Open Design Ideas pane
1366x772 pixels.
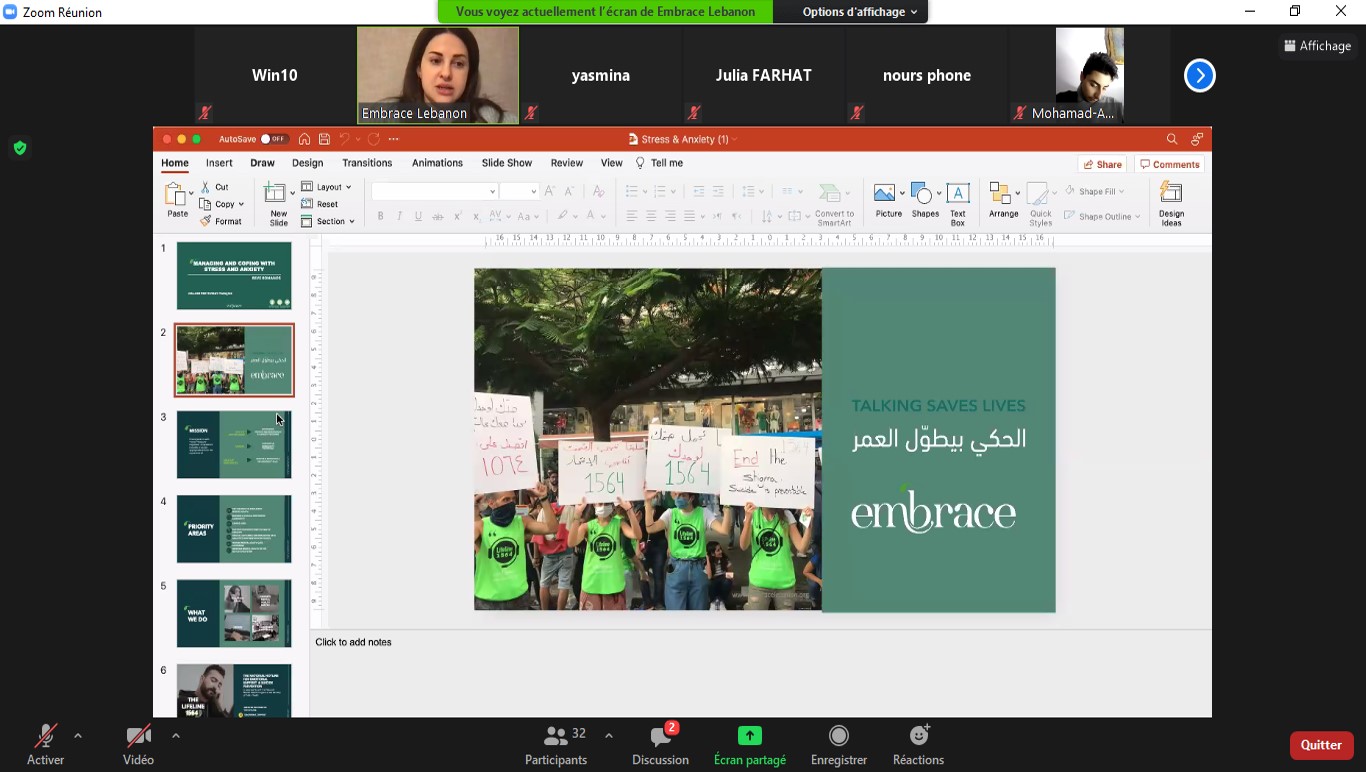(1171, 204)
